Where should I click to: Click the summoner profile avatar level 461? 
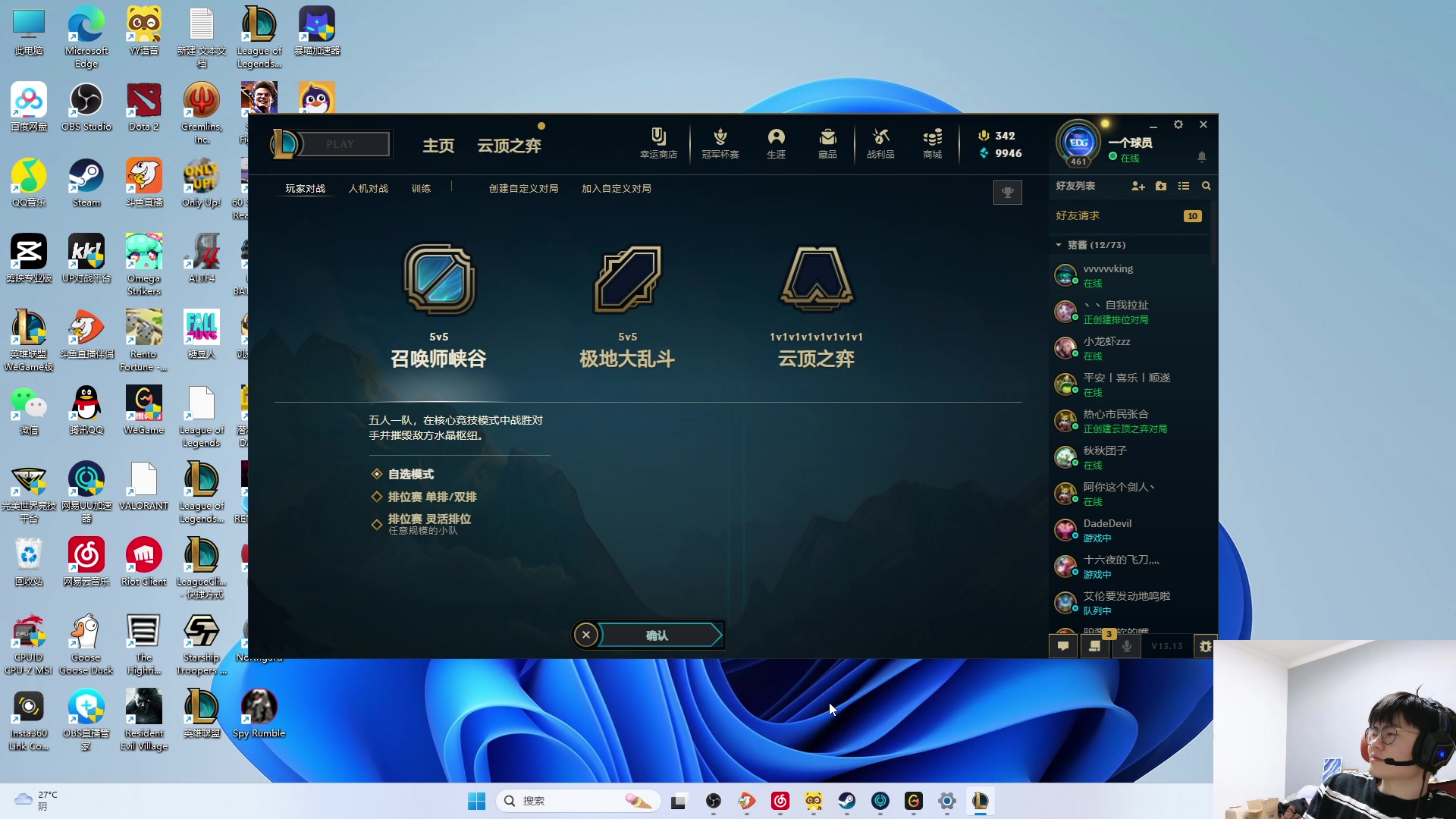(1078, 143)
